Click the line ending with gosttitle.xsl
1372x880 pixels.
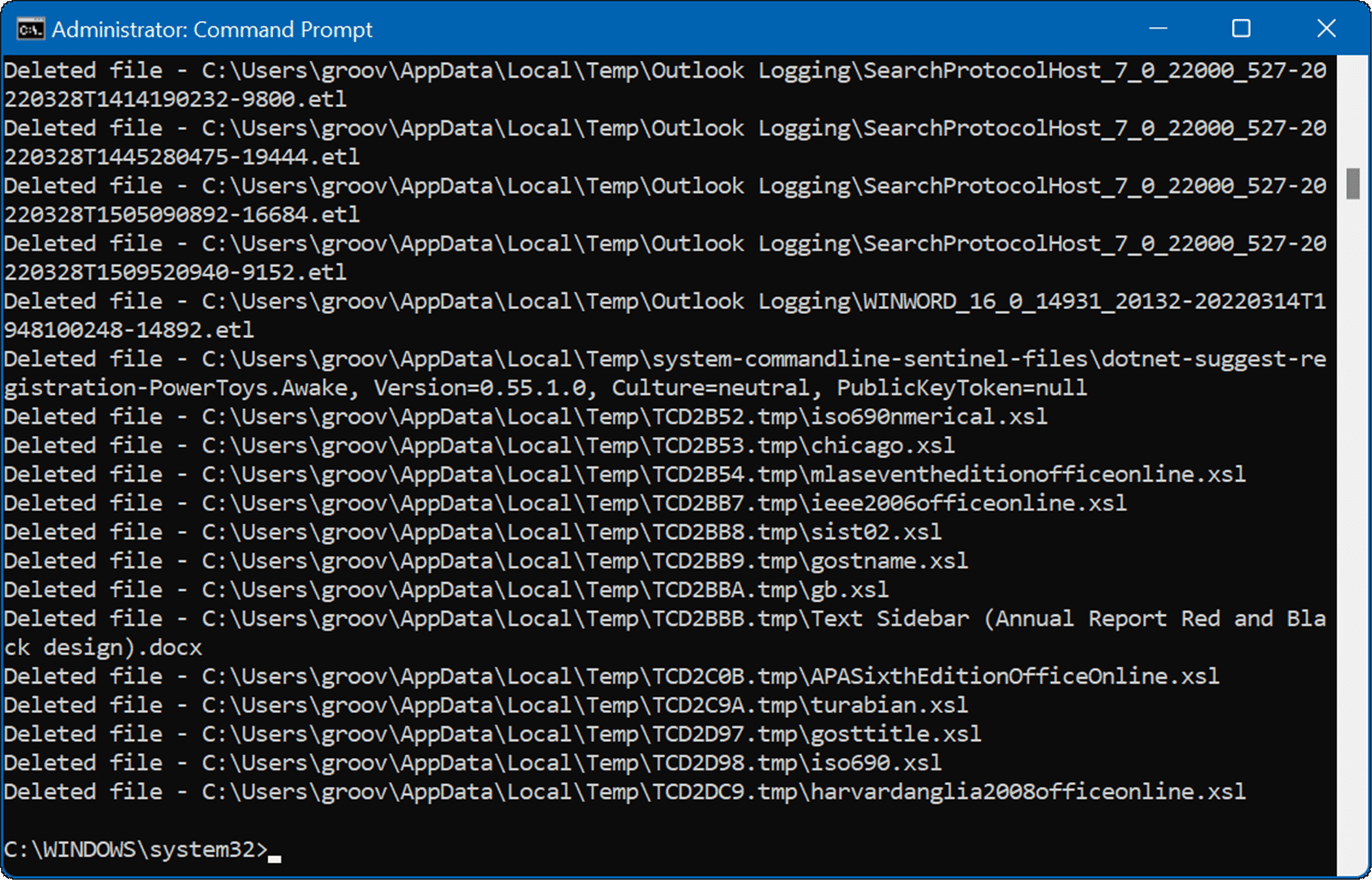point(493,734)
